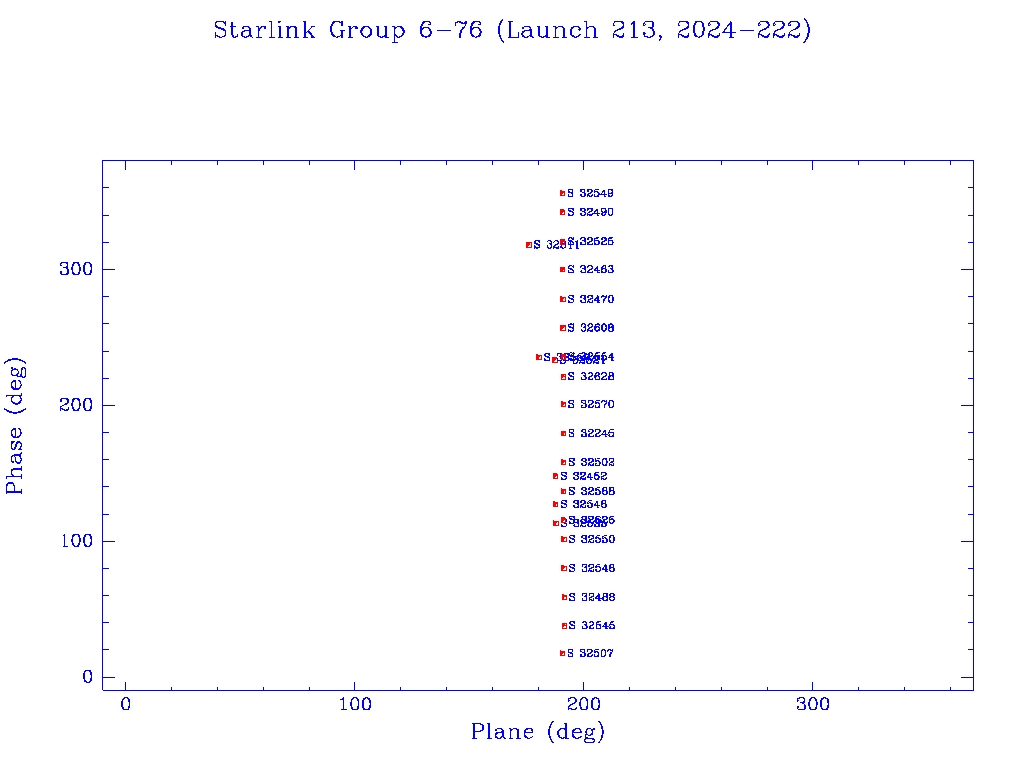Viewport: 1024px width, 768px height.
Task: Click the red data point for S 32463
Action: tap(563, 269)
